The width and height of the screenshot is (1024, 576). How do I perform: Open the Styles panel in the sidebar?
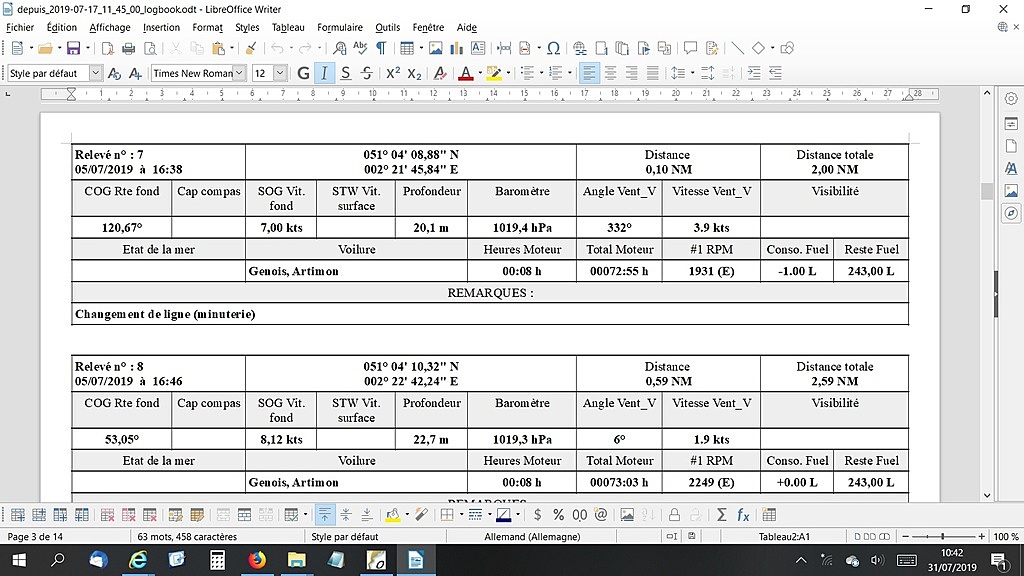pyautogui.click(x=1011, y=168)
